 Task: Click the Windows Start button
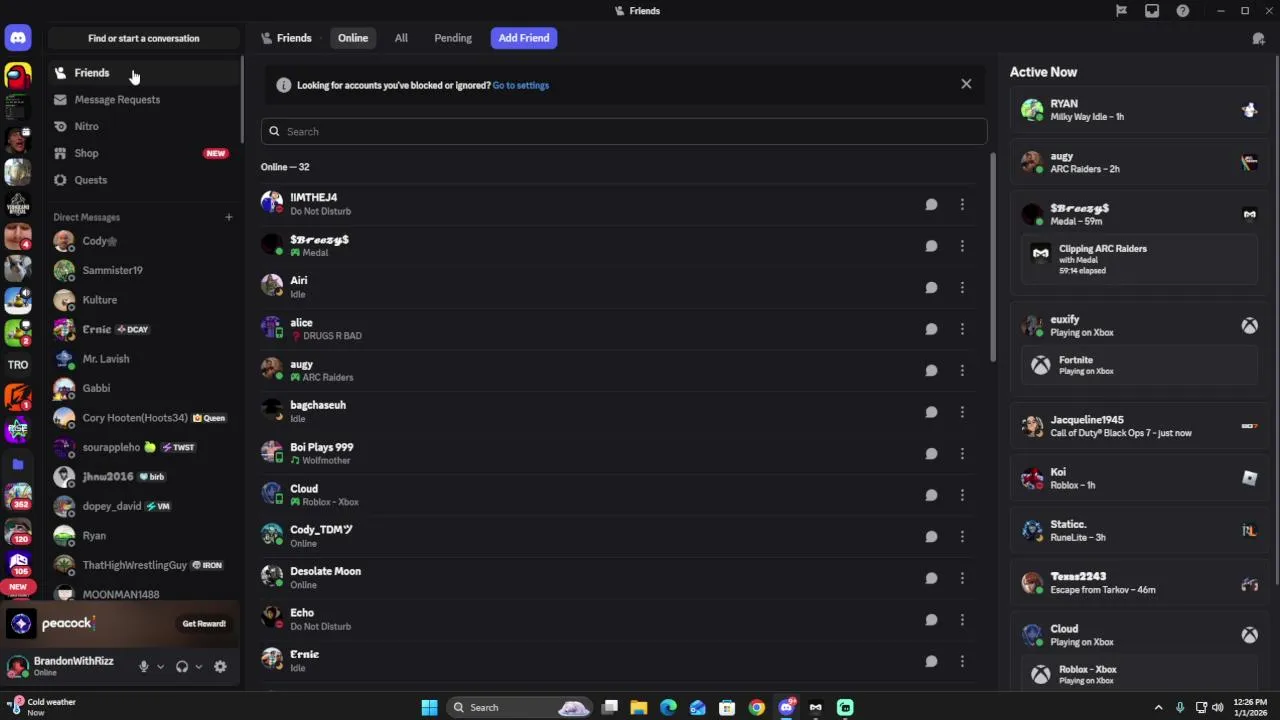[x=429, y=707]
